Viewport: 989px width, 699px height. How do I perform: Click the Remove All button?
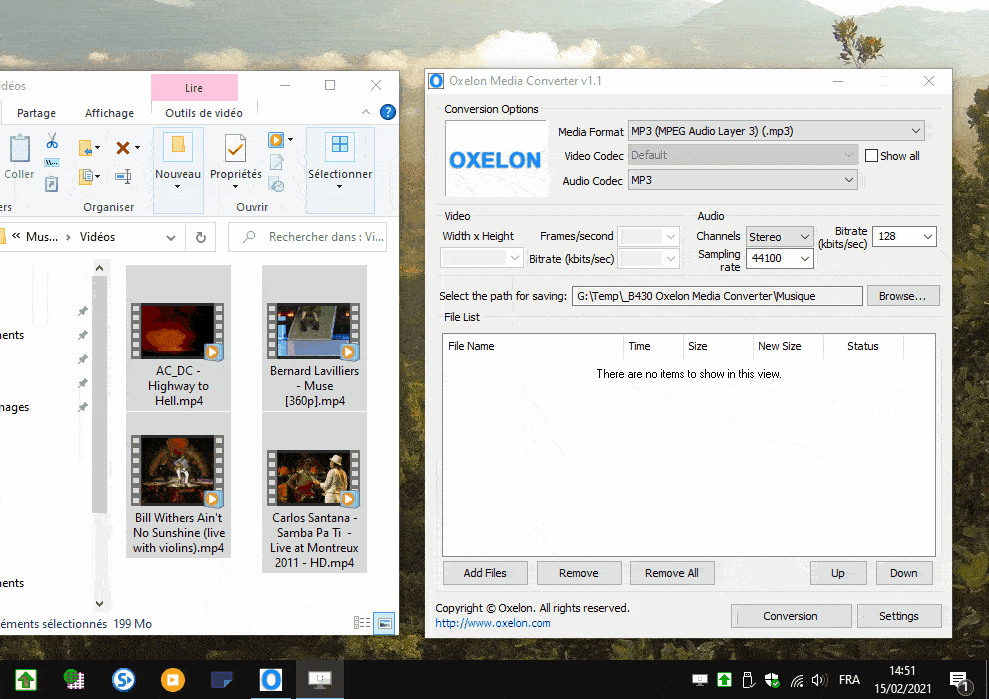click(672, 573)
